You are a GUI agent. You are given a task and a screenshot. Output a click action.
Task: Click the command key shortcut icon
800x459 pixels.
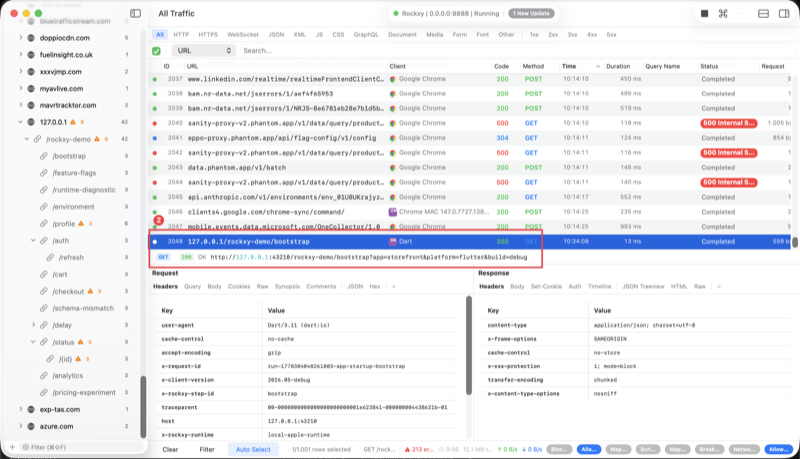[x=723, y=13]
